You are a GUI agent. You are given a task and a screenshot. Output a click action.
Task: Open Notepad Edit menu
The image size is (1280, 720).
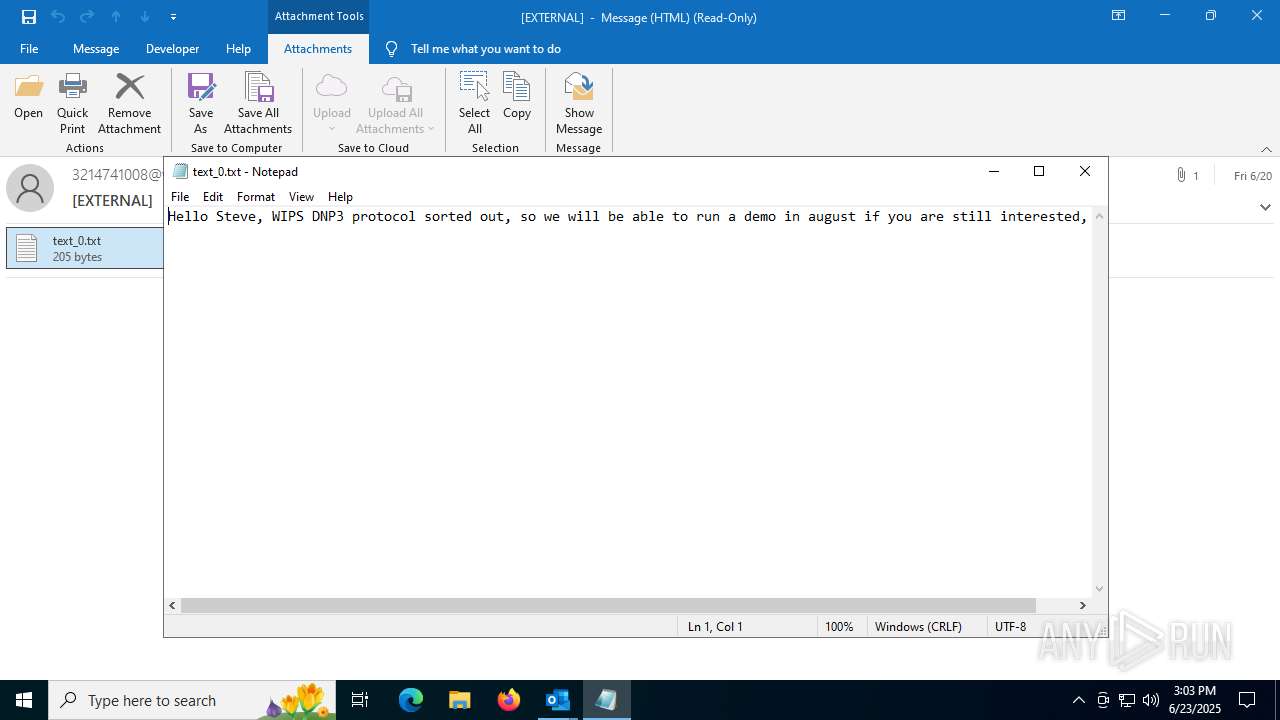213,197
